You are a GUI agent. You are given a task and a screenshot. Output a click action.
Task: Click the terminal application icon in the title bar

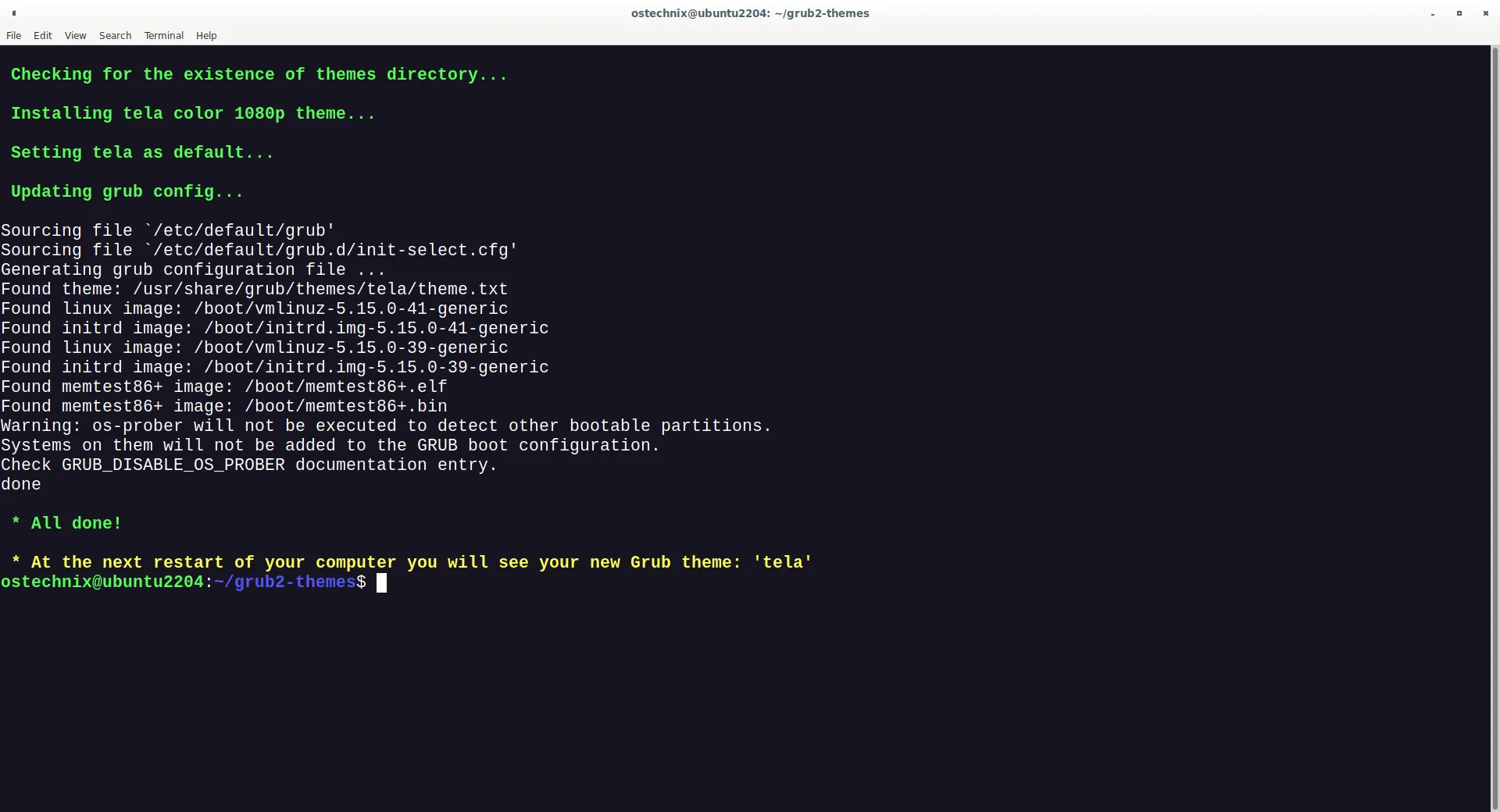(14, 13)
